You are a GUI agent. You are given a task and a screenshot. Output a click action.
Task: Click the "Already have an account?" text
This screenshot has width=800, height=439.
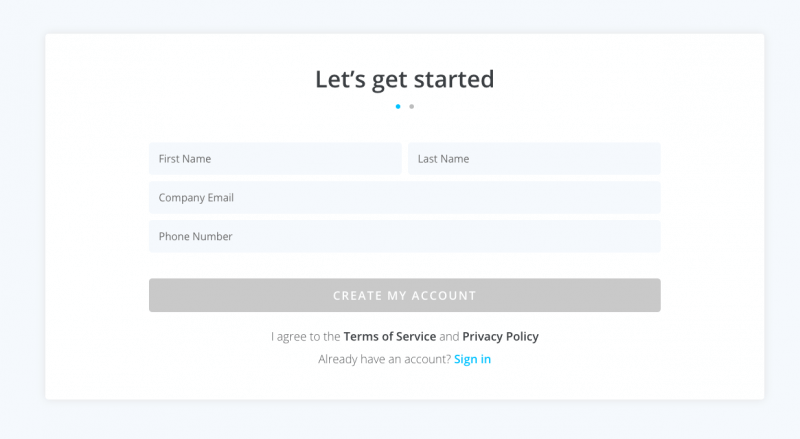pyautogui.click(x=384, y=359)
